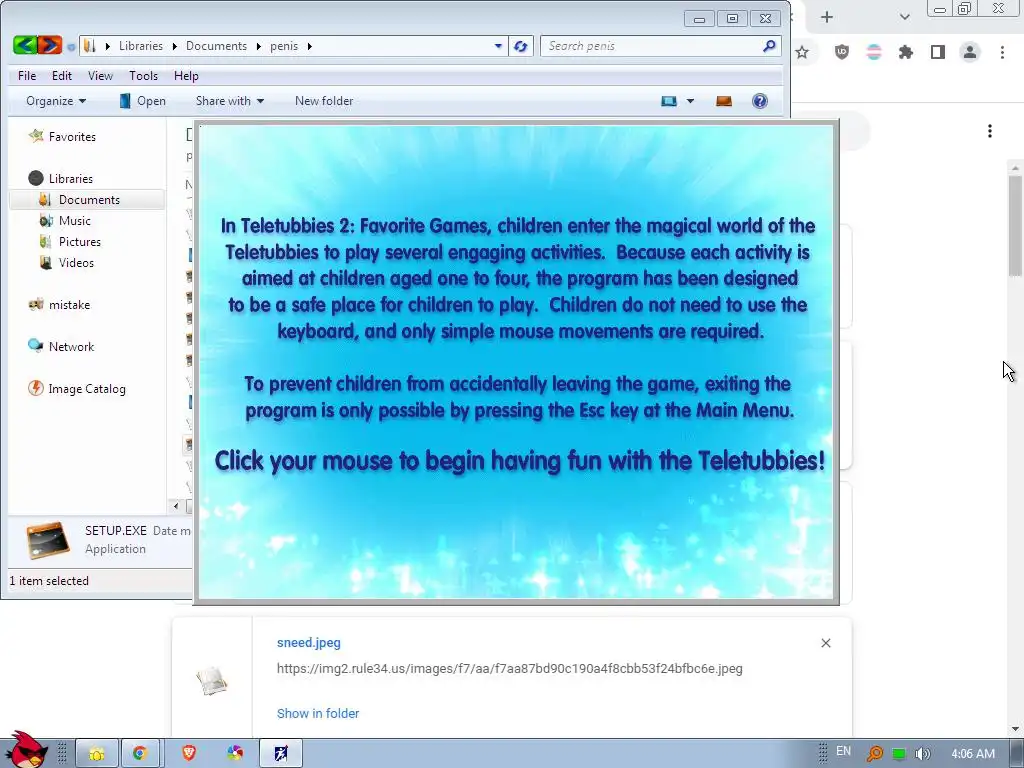
Task: Open the views options dropdown arrow
Action: click(x=690, y=101)
